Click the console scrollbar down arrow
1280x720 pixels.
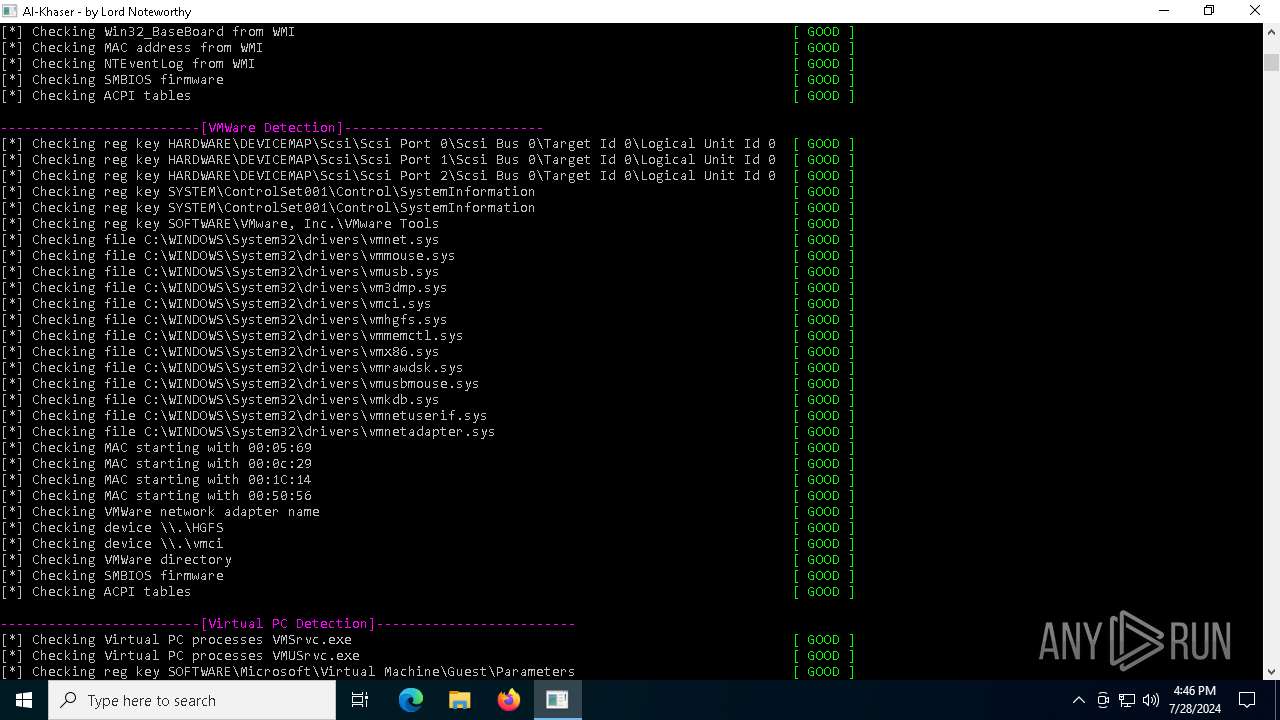click(x=1271, y=672)
